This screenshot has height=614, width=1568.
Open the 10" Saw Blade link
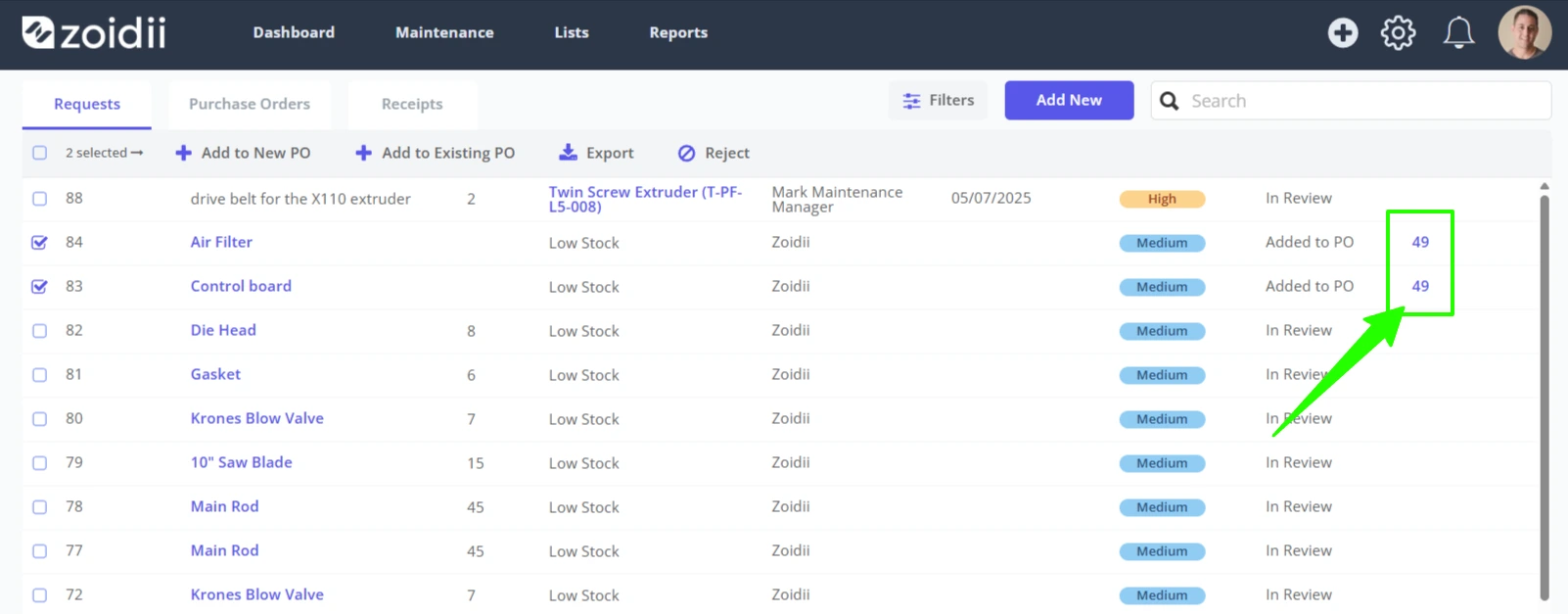[x=241, y=462]
